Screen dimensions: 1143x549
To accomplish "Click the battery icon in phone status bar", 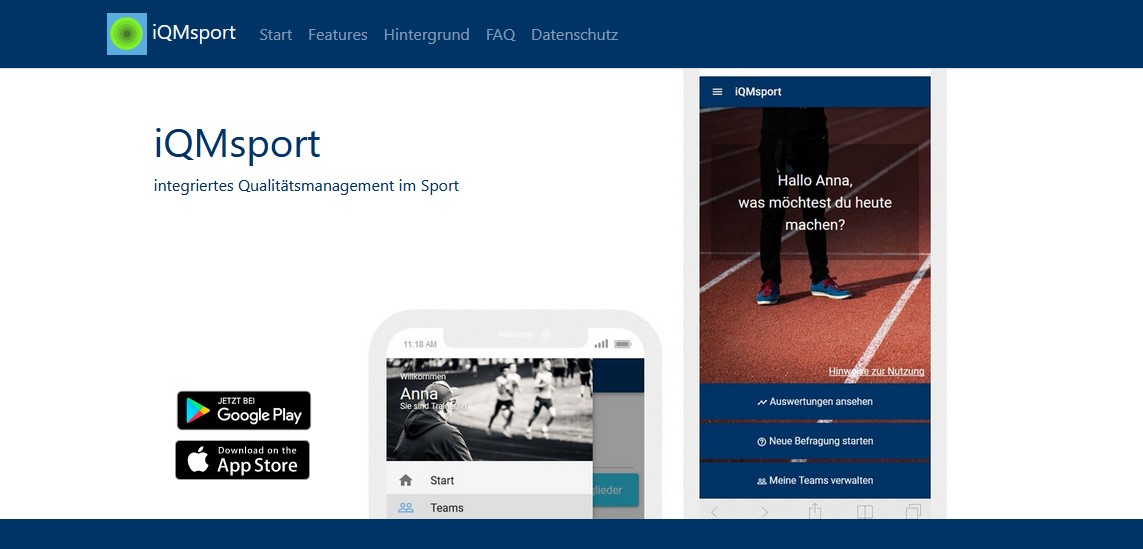I will (623, 343).
